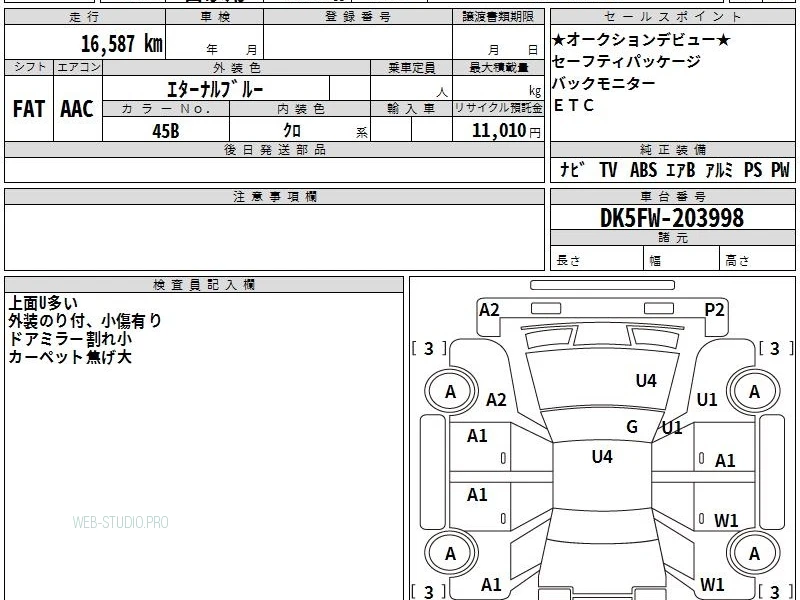Click the バックモニター sales point line
Image resolution: width=800 pixels, height=600 pixels.
[604, 83]
